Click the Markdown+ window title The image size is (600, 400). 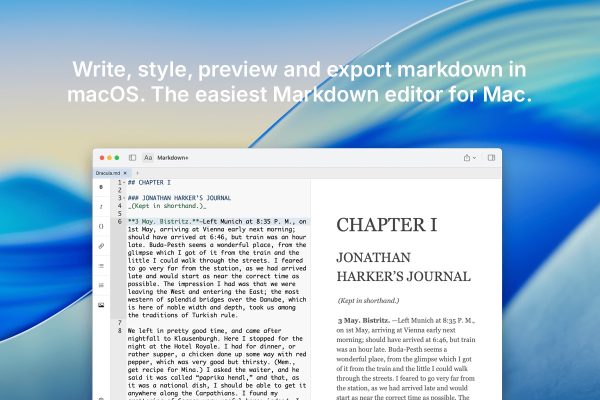tap(173, 158)
